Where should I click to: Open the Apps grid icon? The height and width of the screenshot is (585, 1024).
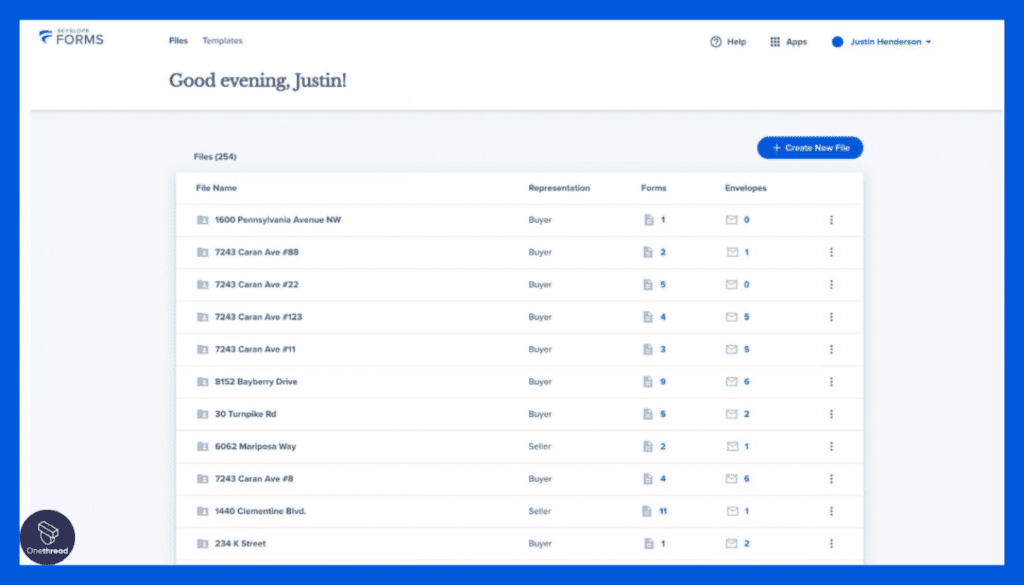click(x=775, y=42)
